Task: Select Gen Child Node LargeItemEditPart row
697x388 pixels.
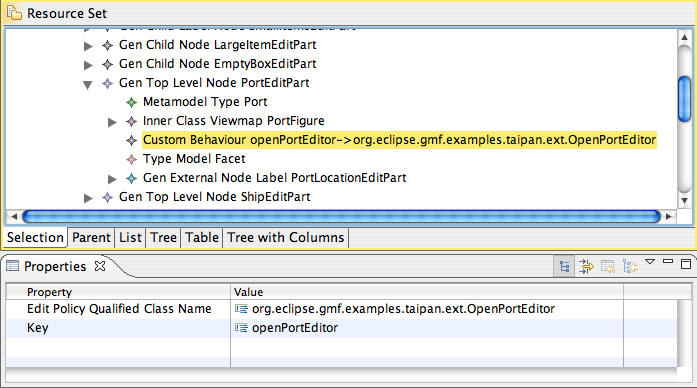Action: click(218, 45)
